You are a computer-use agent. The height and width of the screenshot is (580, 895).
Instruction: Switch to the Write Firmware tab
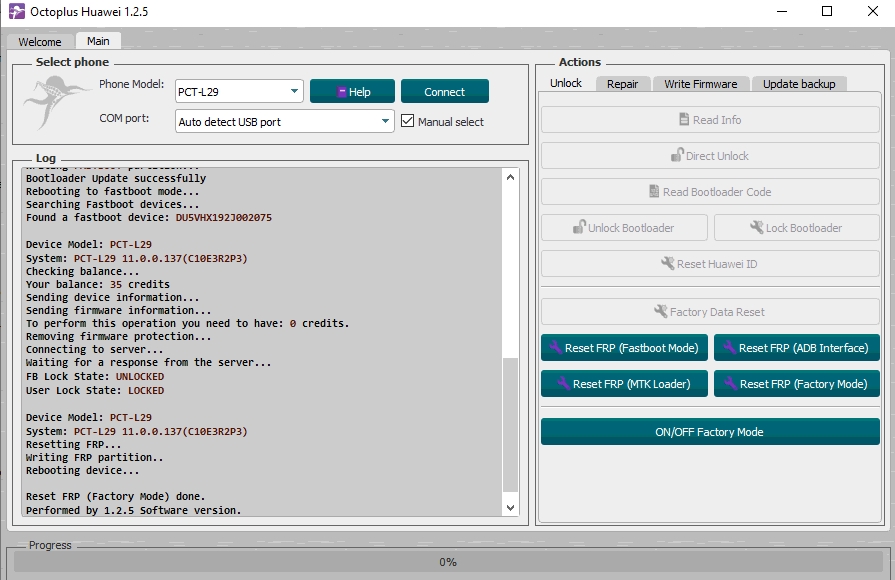700,84
